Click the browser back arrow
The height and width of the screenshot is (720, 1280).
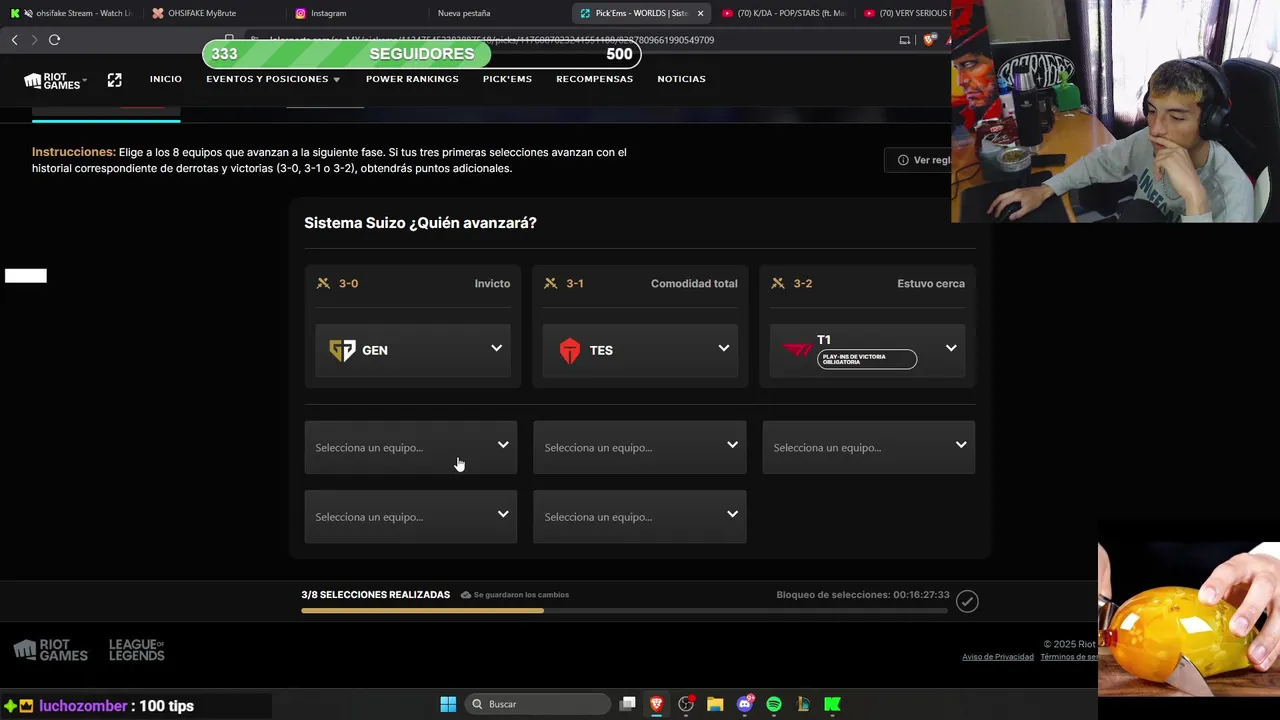click(x=15, y=40)
